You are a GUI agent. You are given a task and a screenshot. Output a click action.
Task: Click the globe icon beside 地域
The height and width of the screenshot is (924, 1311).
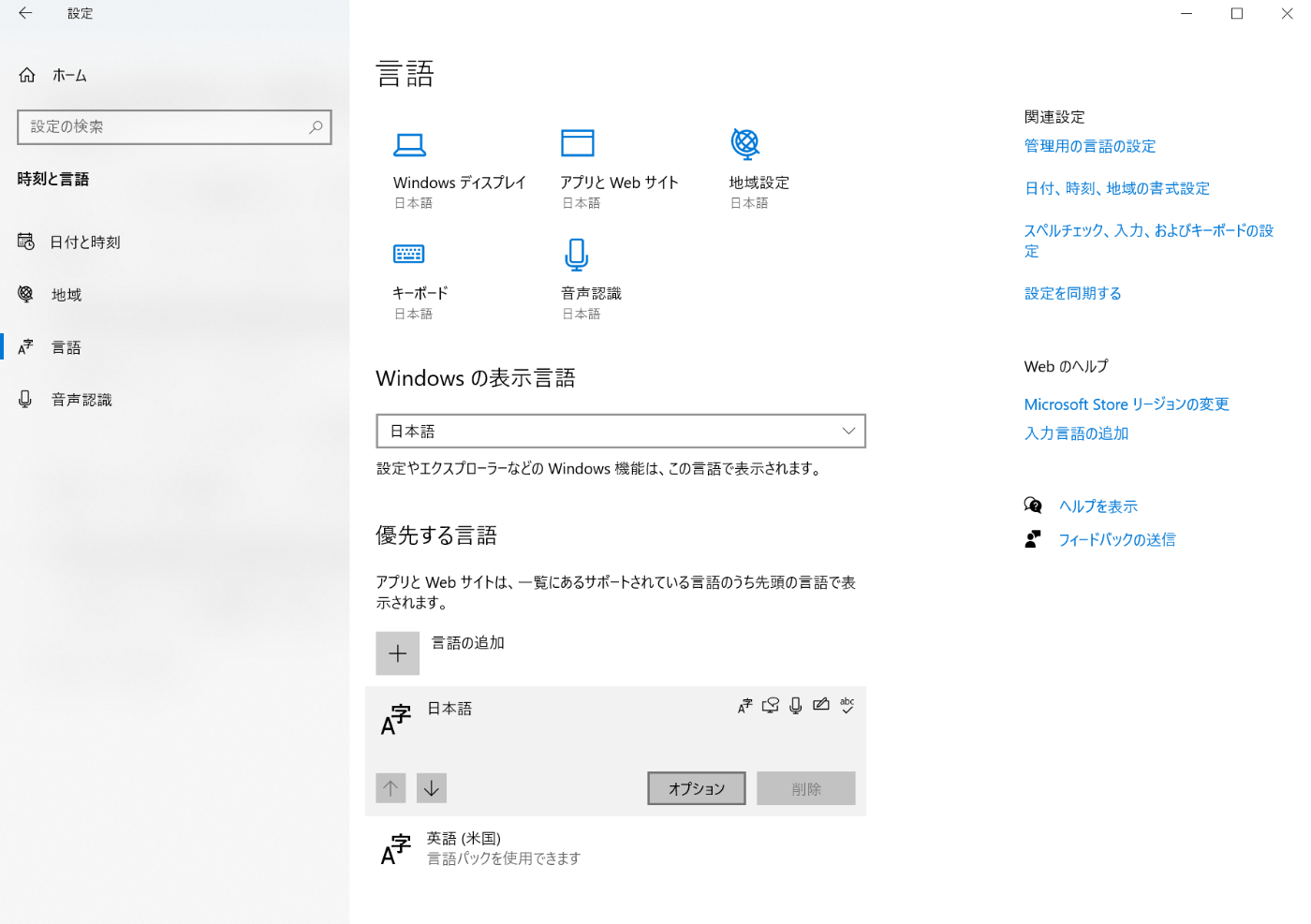(26, 294)
